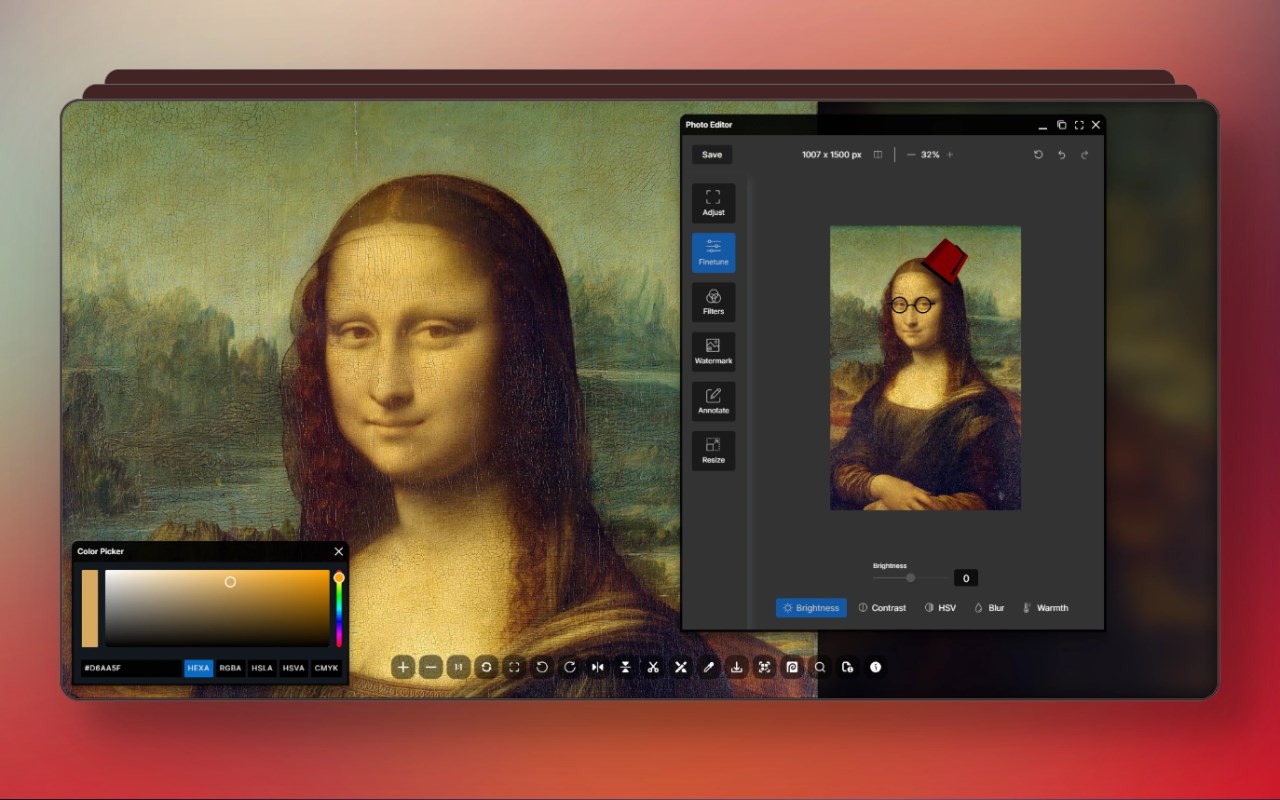Click the hex color value input field
This screenshot has height=800, width=1280.
tap(130, 668)
